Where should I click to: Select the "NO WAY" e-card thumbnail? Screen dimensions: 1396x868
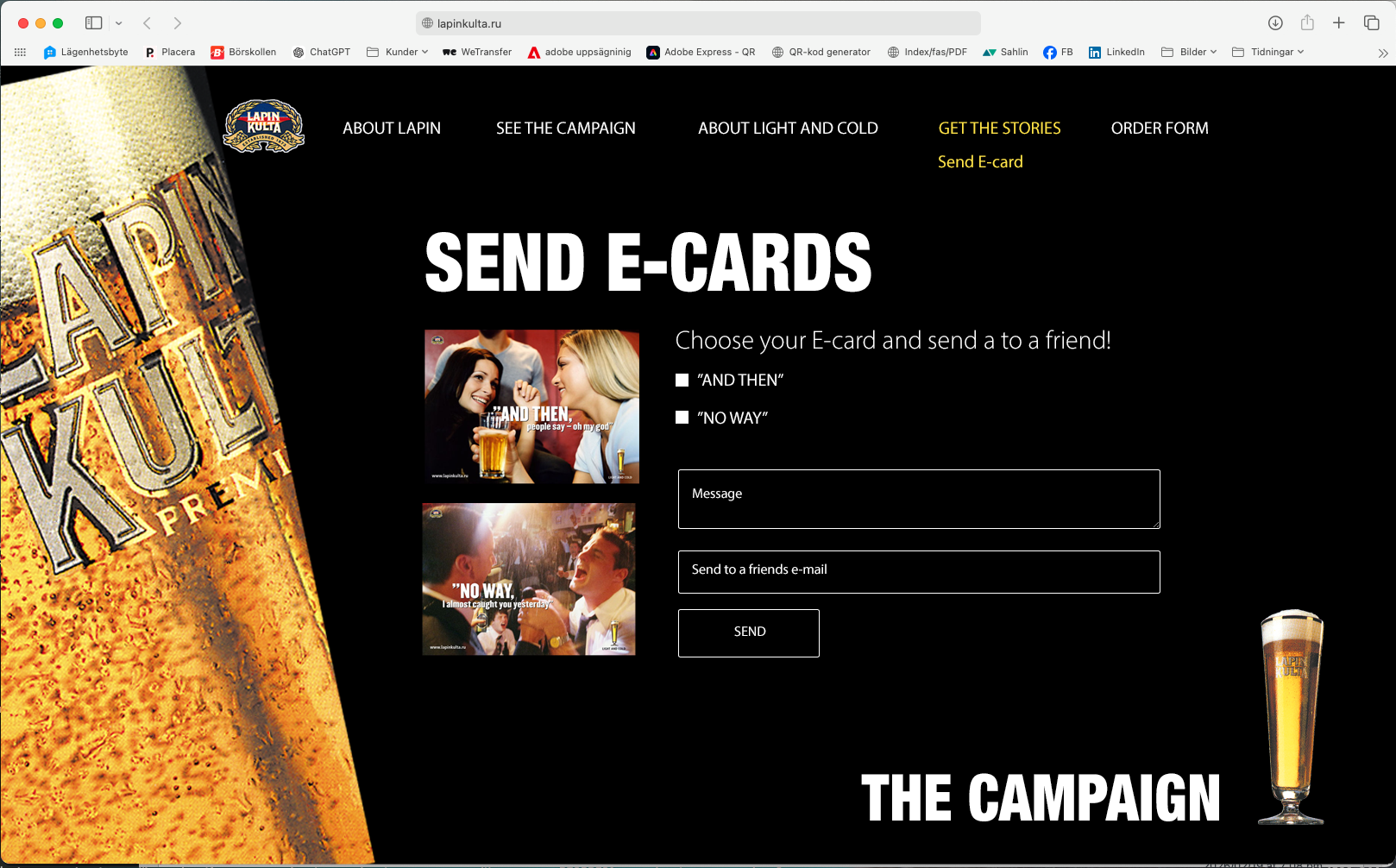[x=529, y=579]
